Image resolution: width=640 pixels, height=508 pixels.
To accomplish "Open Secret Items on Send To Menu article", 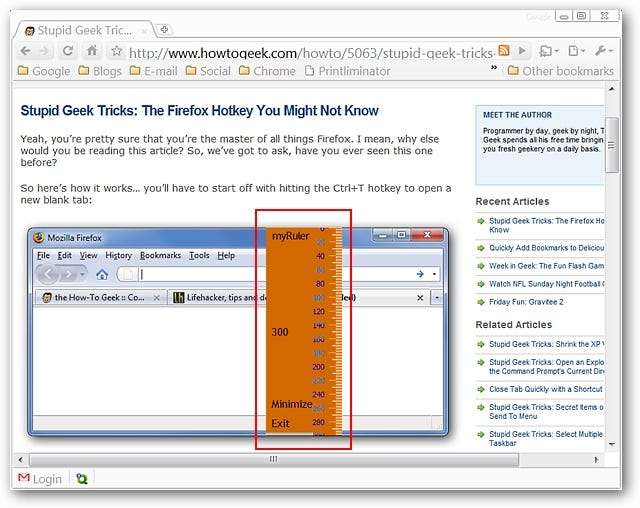I will click(x=547, y=411).
